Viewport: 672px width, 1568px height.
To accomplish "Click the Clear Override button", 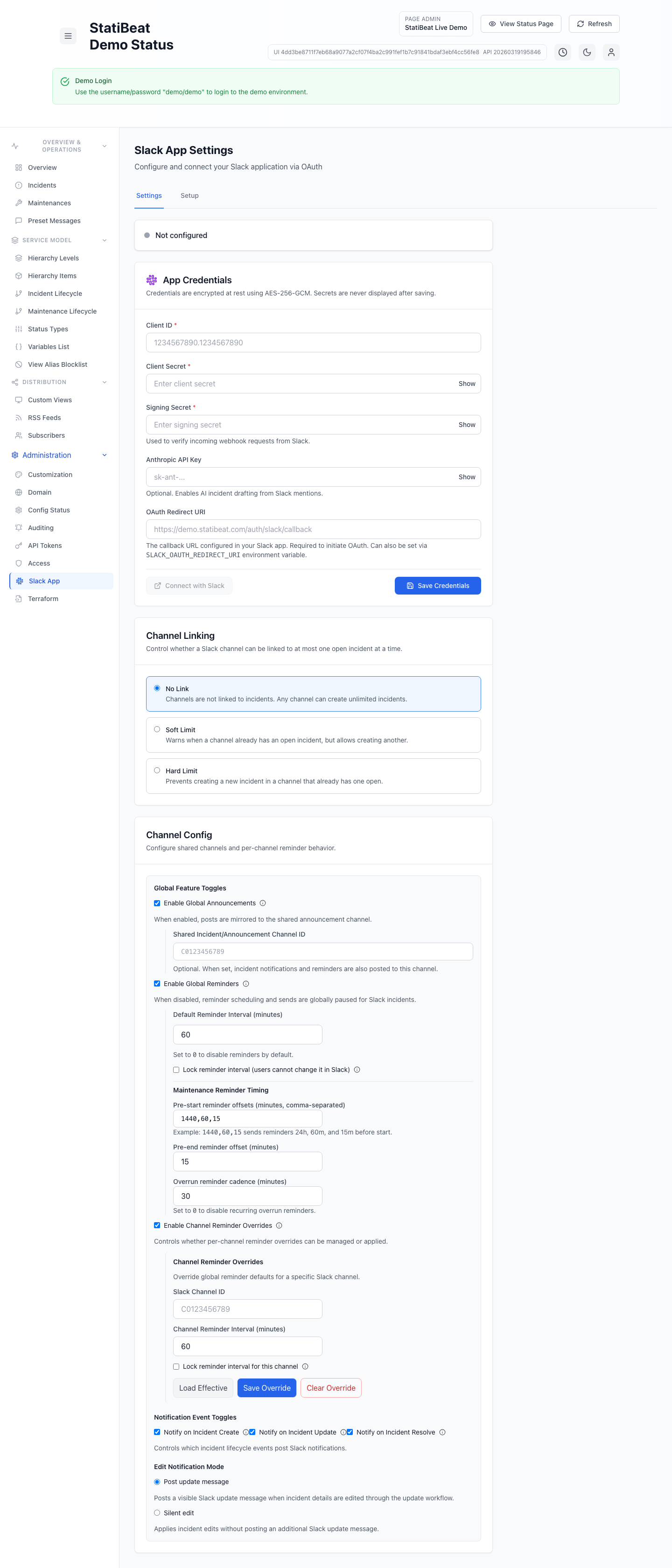I will click(x=331, y=1388).
